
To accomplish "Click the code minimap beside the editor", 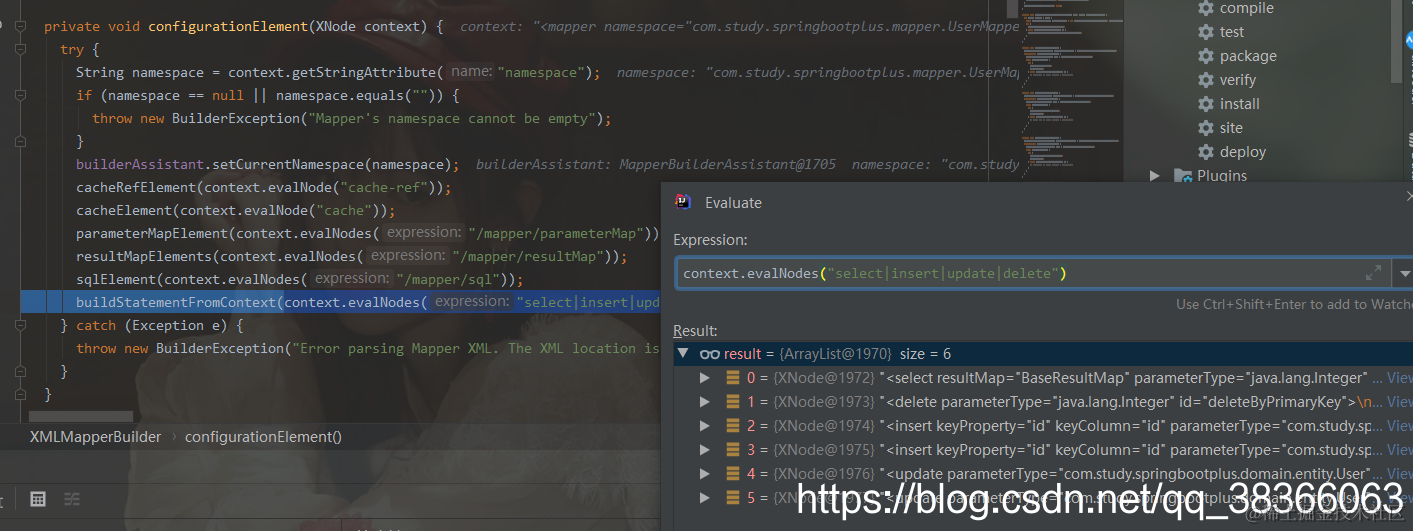I will click(1070, 90).
